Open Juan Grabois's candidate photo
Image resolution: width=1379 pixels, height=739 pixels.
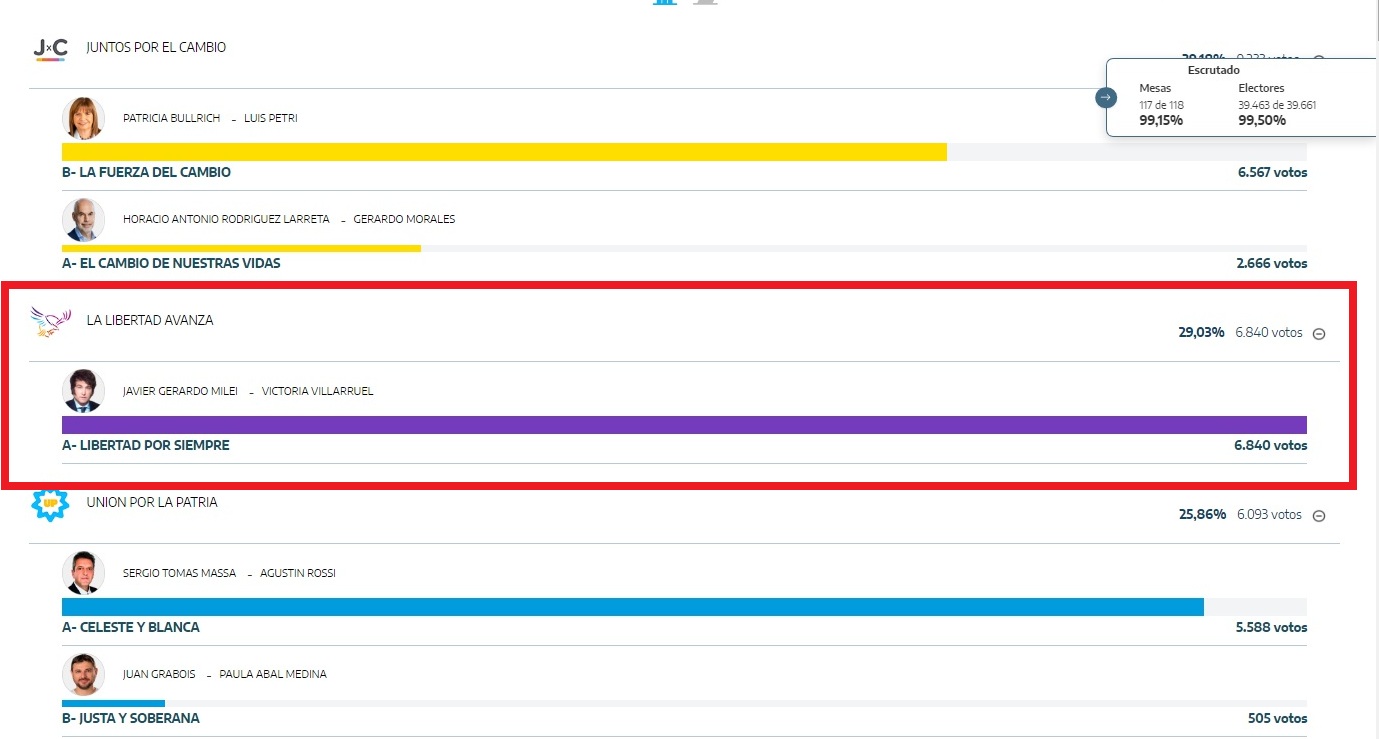tap(83, 674)
